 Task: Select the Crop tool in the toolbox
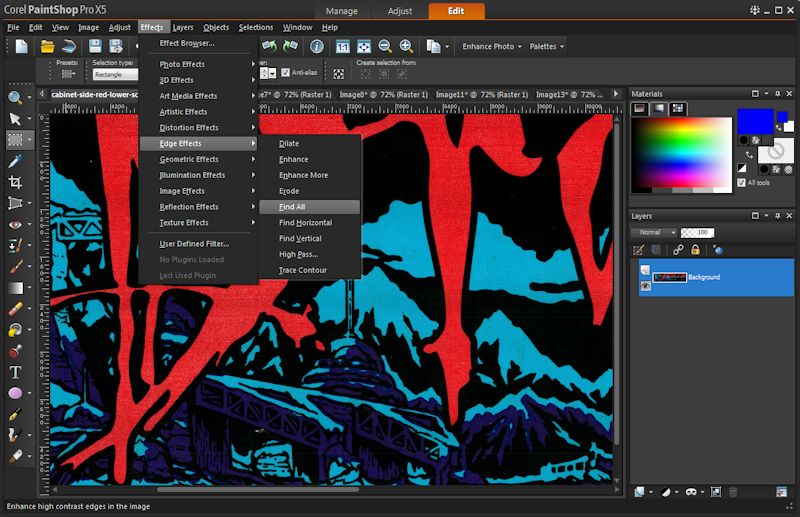(x=15, y=182)
